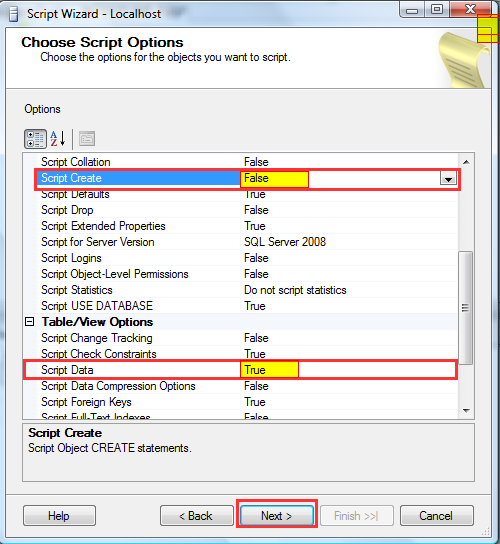This screenshot has height=544, width=500.
Task: Click the Script Wizard title bar icon
Action: [x=14, y=14]
